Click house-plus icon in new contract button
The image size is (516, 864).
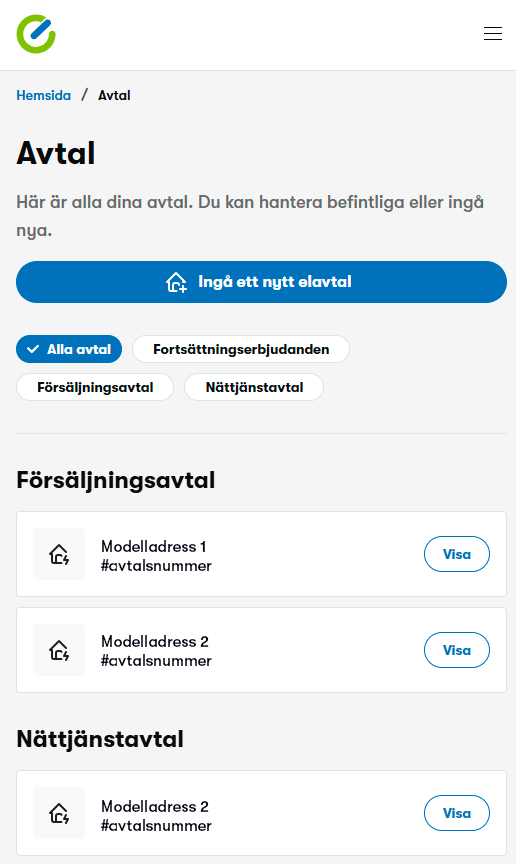176,282
